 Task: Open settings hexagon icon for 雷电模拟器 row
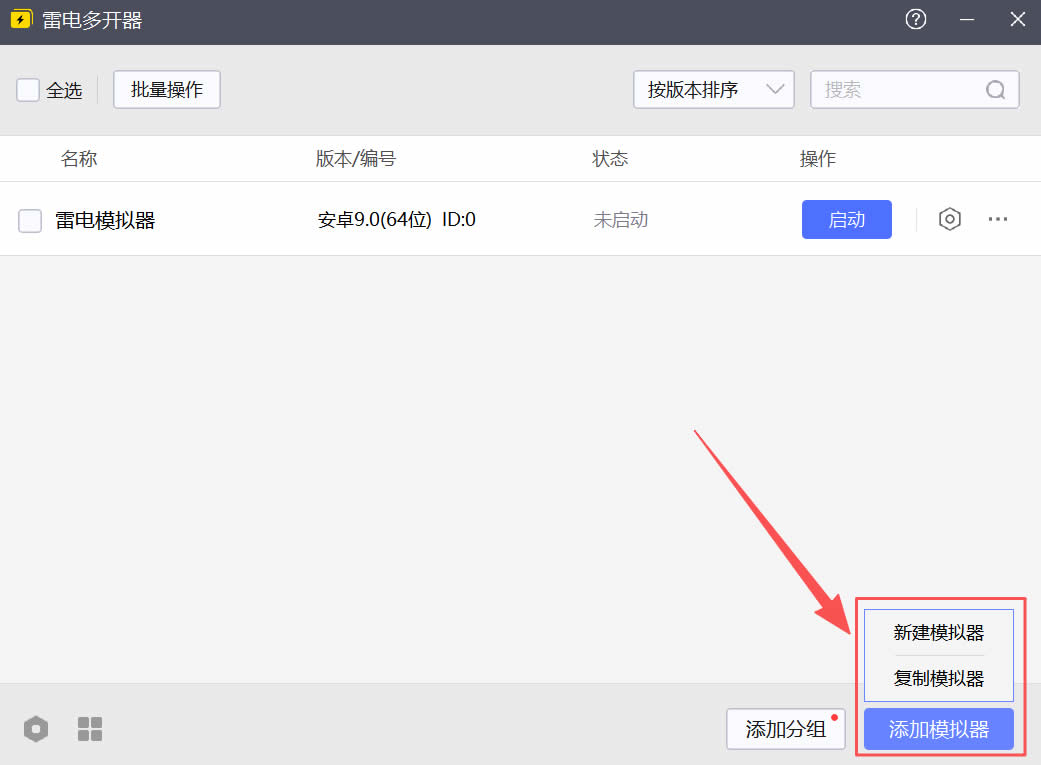coord(949,220)
